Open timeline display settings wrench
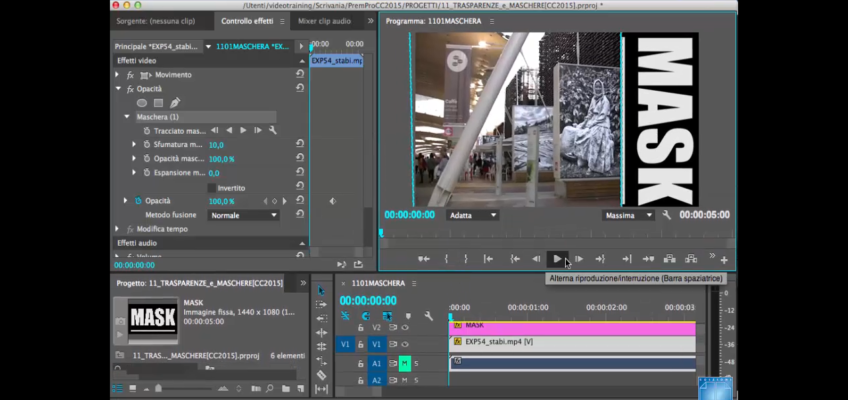This screenshot has height=400, width=848. pos(429,316)
